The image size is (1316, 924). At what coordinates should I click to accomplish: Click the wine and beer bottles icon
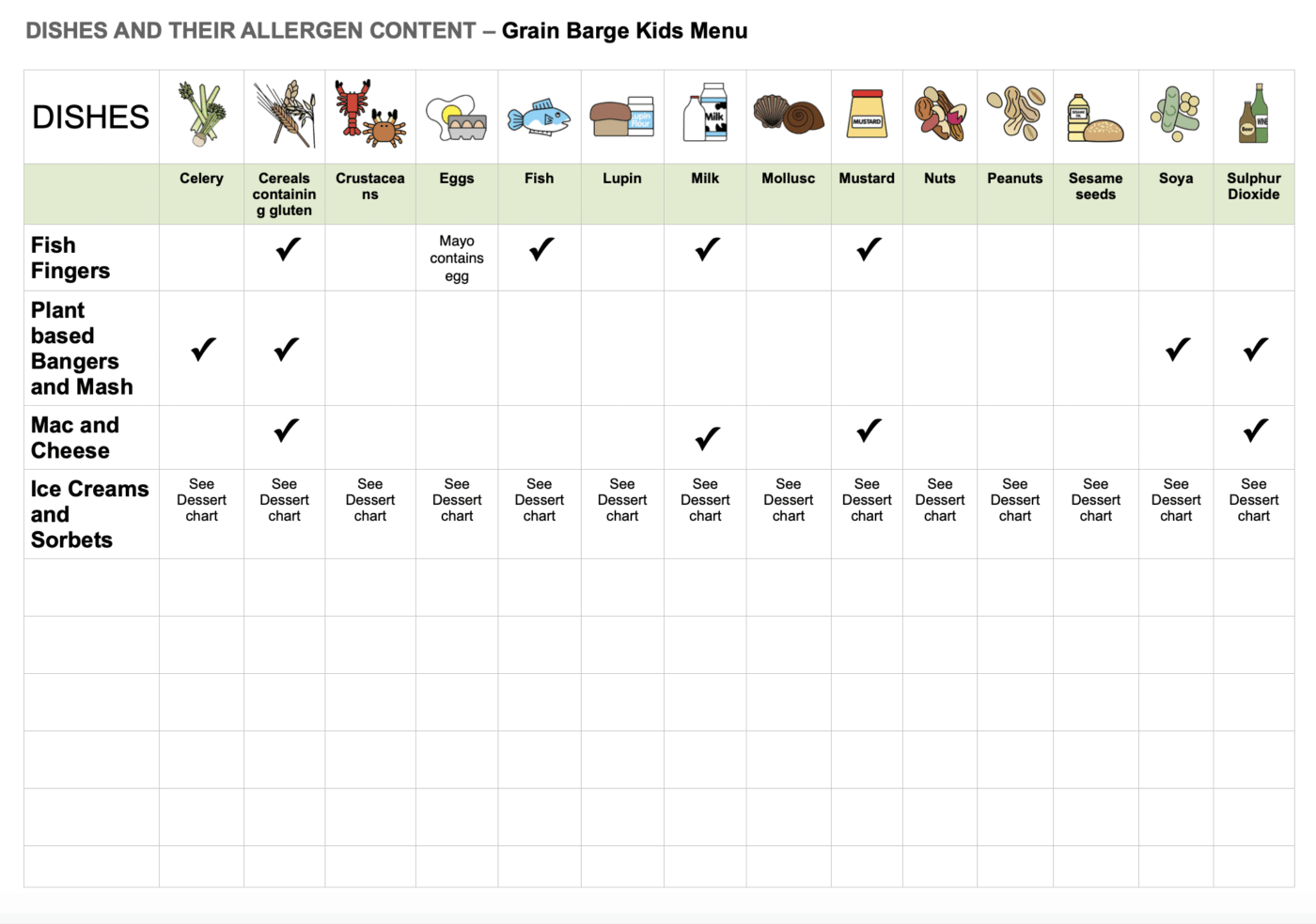click(x=1254, y=113)
